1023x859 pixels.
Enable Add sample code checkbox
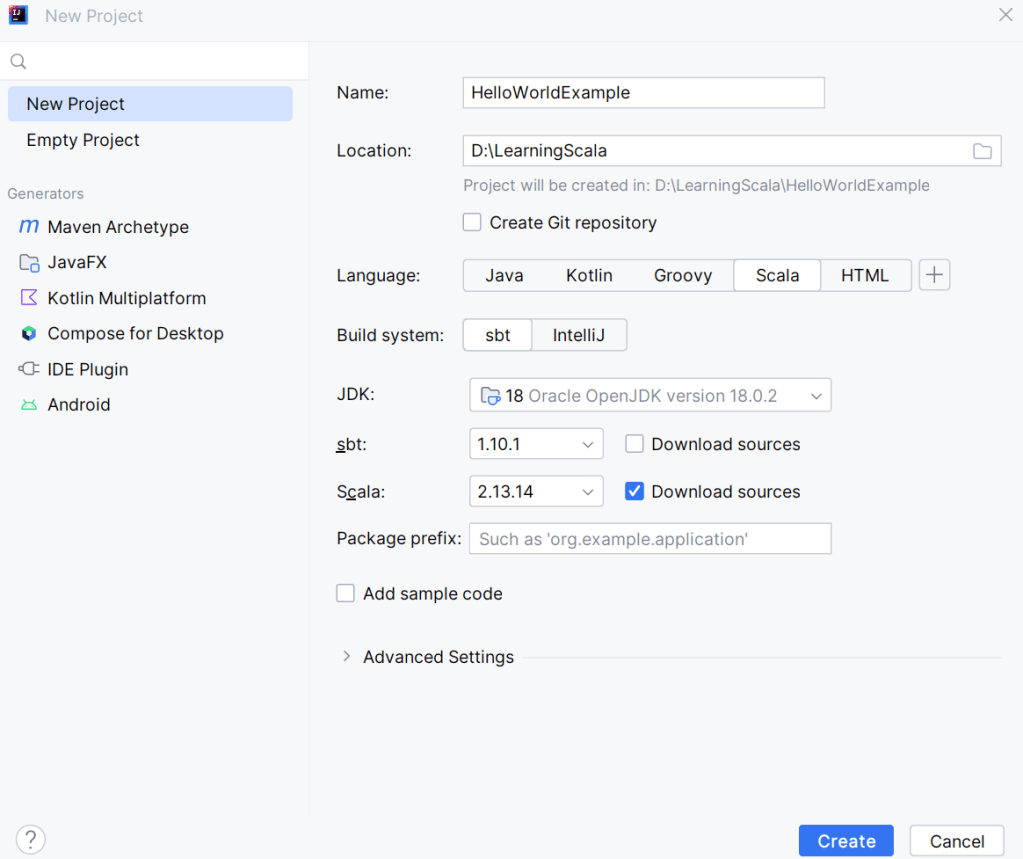click(345, 593)
